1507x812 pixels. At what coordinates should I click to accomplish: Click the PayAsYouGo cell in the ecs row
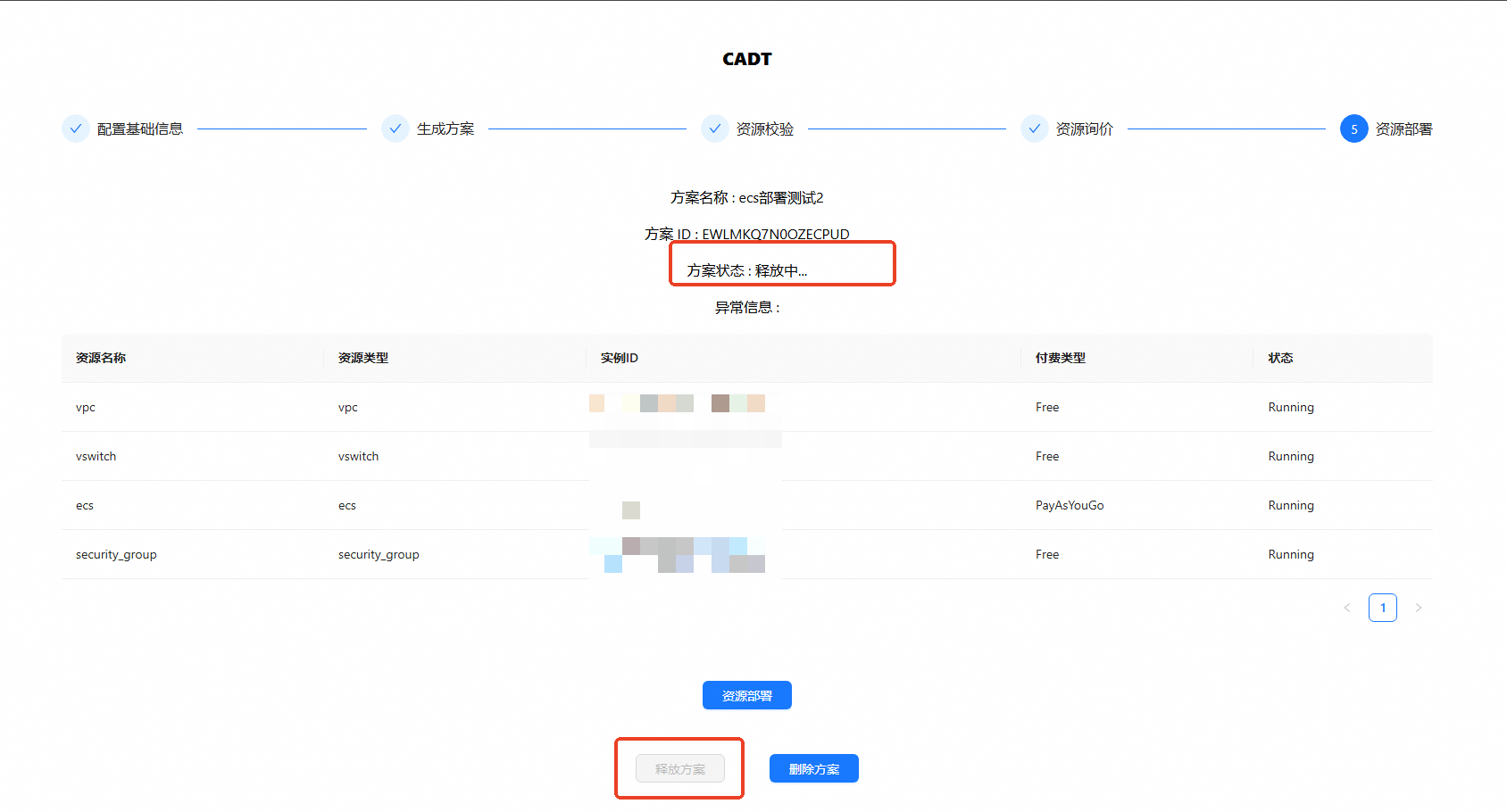(1070, 505)
